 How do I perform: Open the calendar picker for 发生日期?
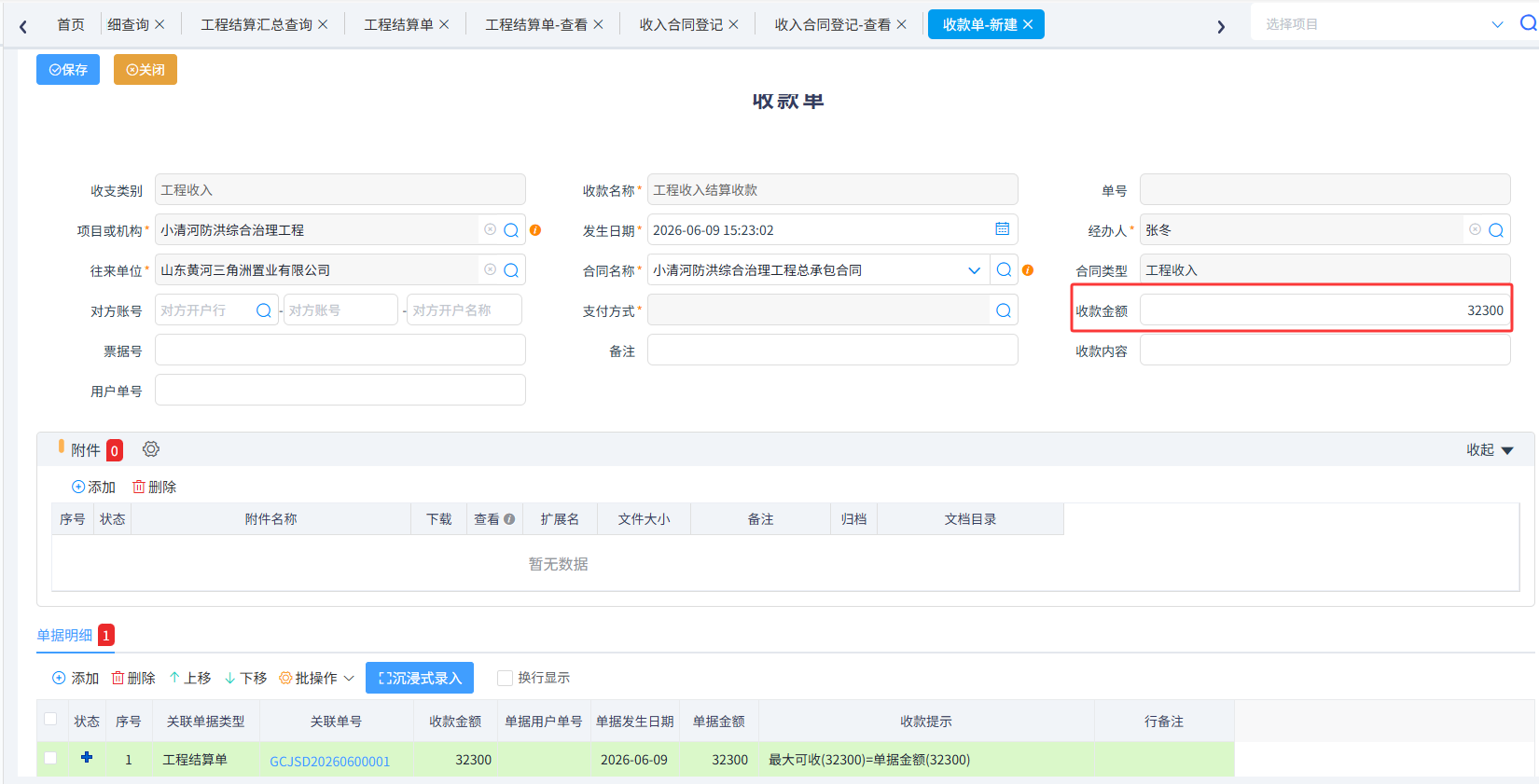click(x=1003, y=229)
